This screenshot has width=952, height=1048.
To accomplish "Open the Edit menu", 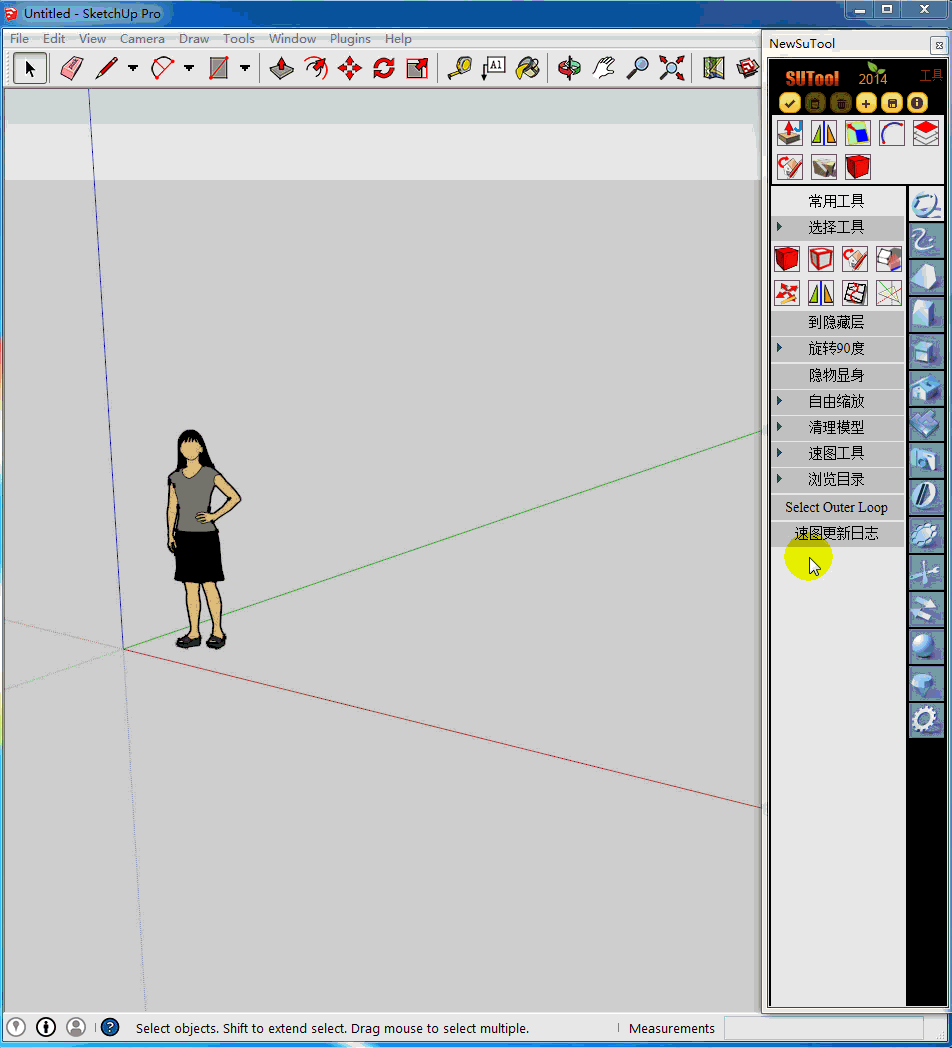I will pos(54,39).
